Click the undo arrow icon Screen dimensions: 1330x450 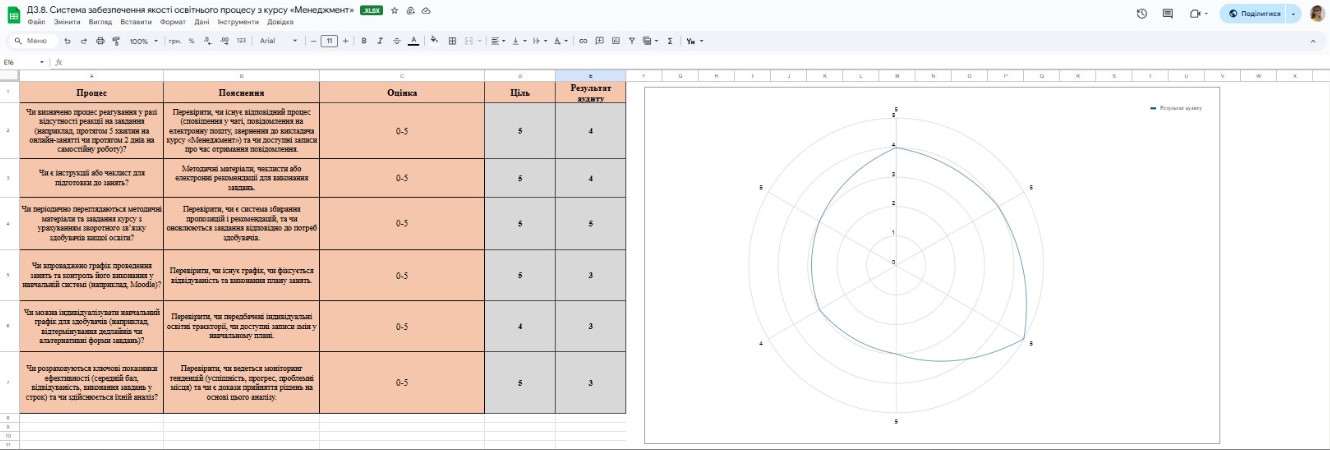[x=67, y=41]
